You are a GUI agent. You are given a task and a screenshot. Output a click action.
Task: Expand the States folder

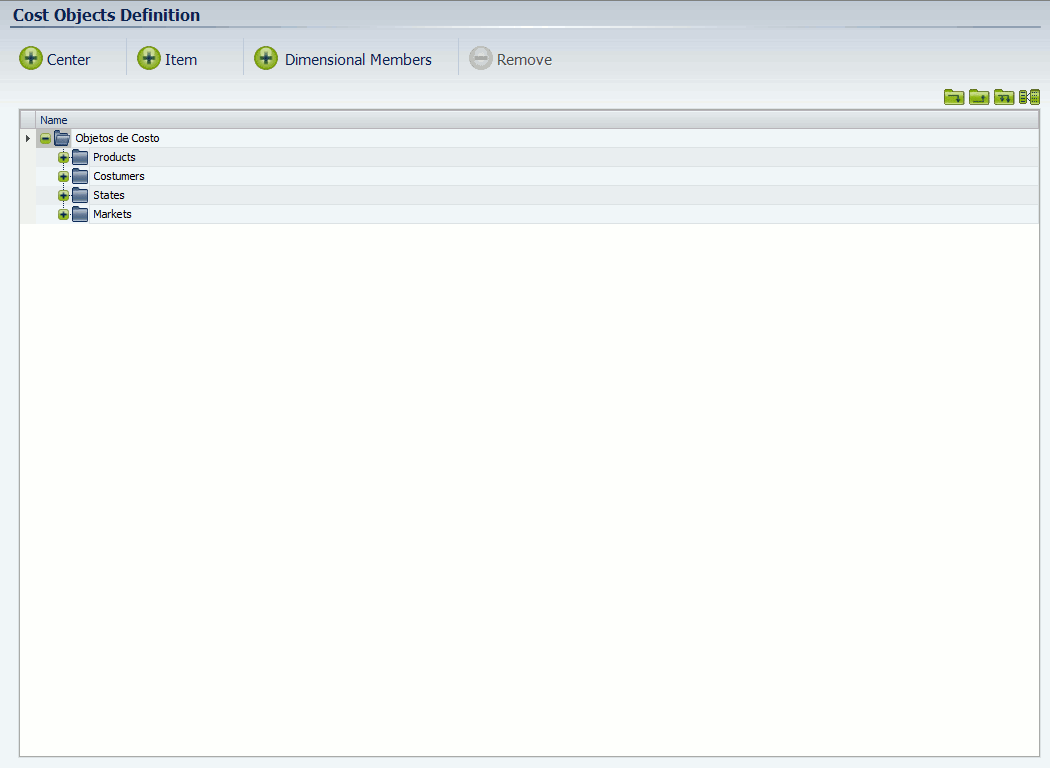point(63,196)
